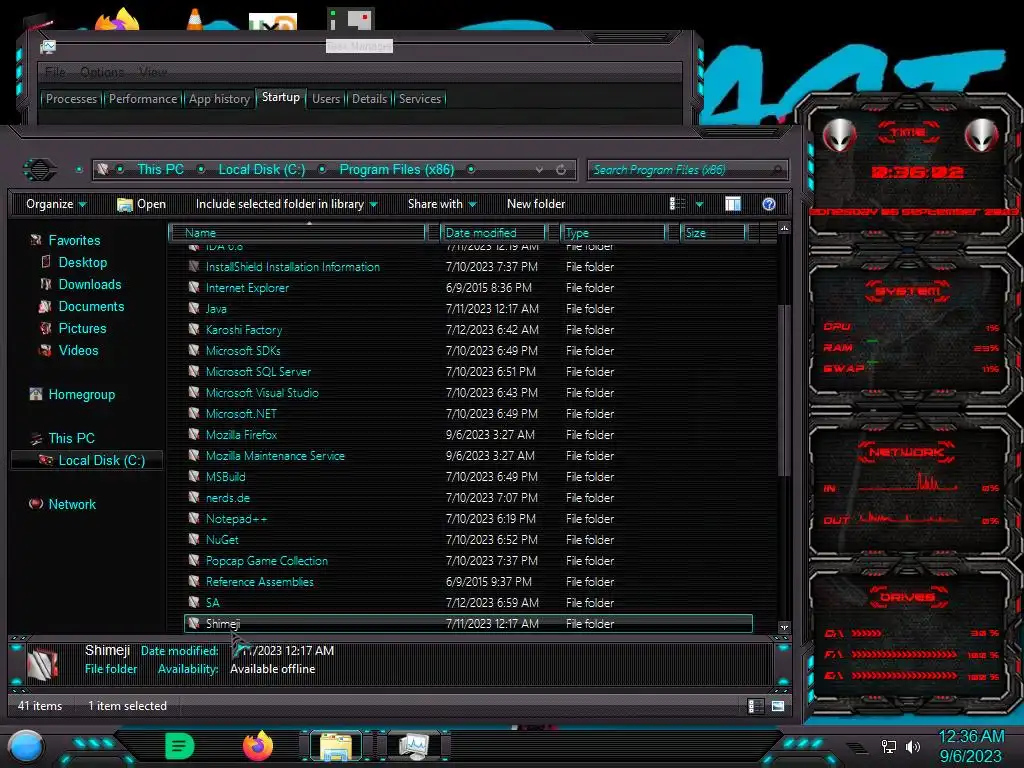Open Documents in the navigation pane

coord(91,306)
